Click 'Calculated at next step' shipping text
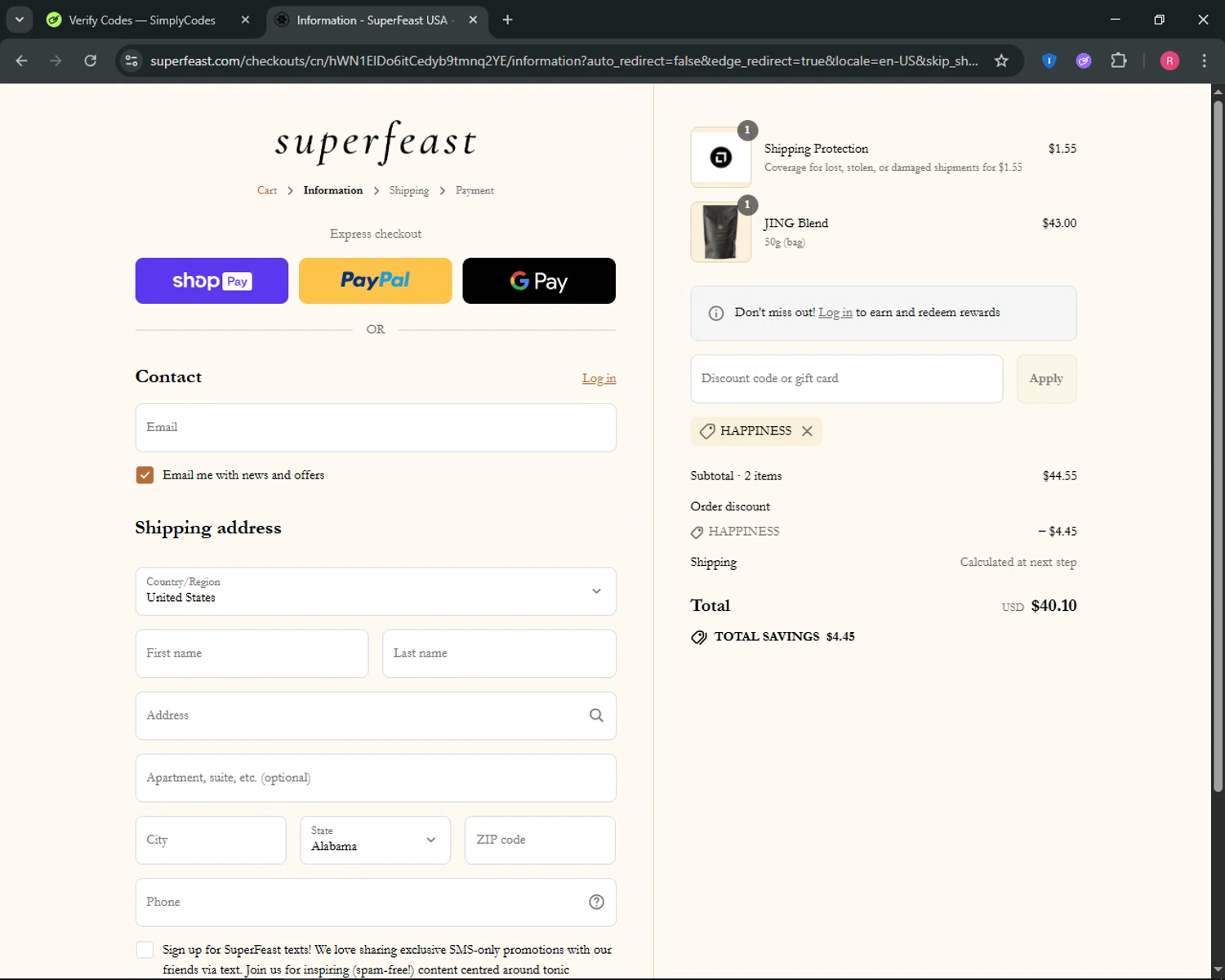 point(1018,562)
